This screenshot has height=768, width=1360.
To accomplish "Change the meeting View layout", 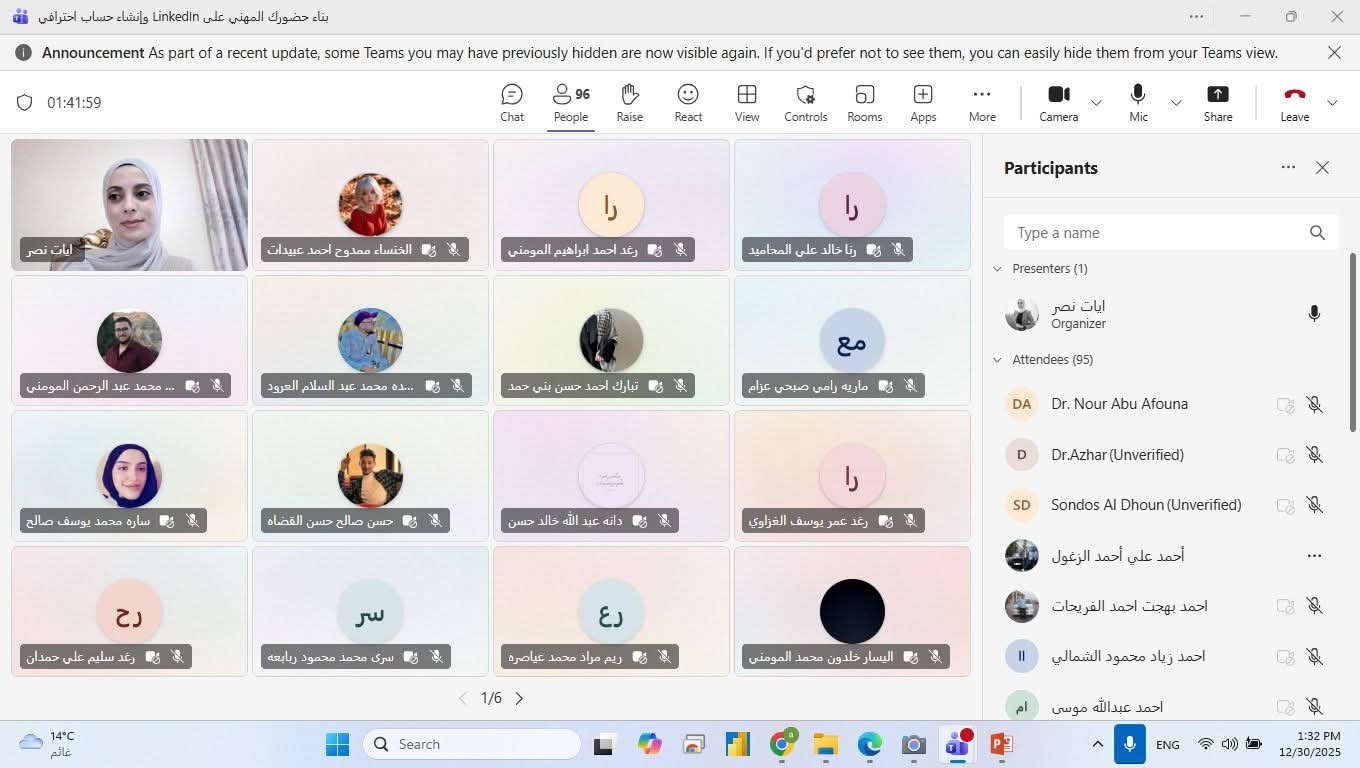I will tap(746, 100).
